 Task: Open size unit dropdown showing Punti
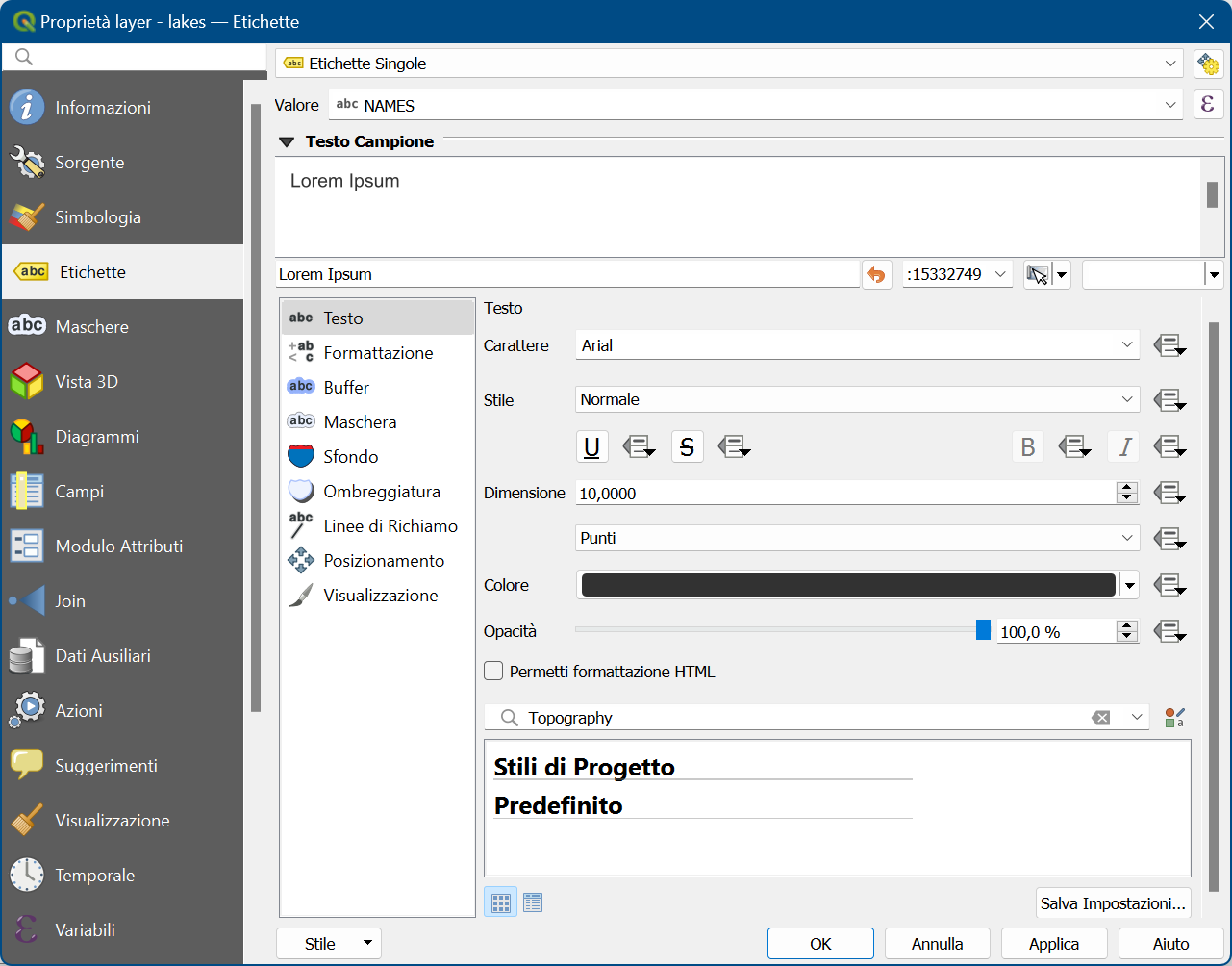858,538
